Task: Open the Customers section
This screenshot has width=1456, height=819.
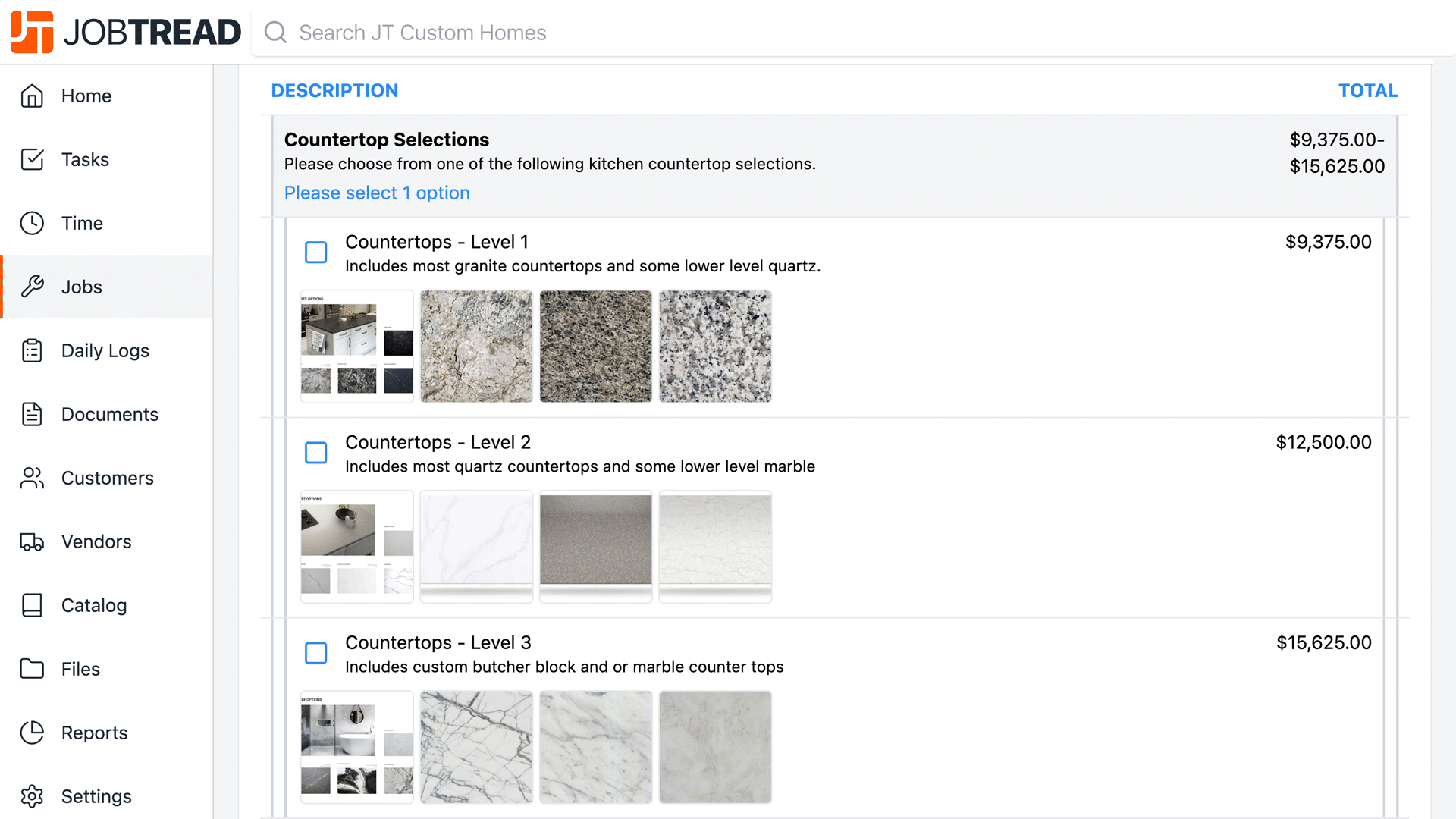Action: (31, 478)
